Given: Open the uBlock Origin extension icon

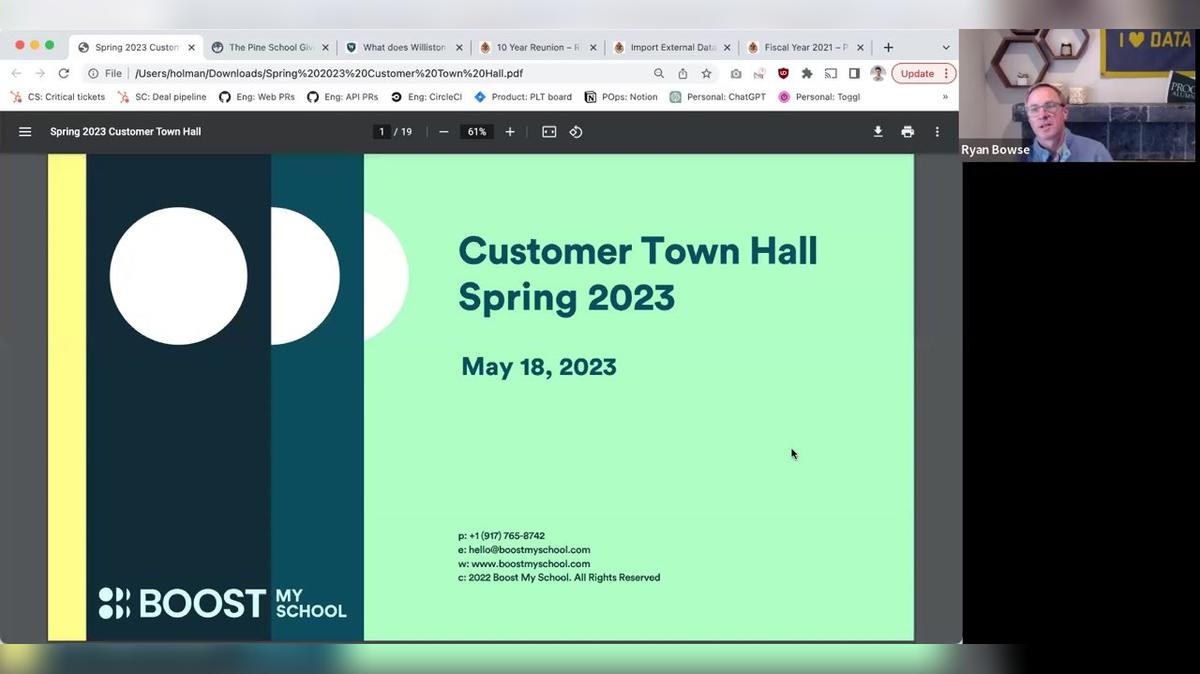Looking at the screenshot, I should tap(783, 72).
